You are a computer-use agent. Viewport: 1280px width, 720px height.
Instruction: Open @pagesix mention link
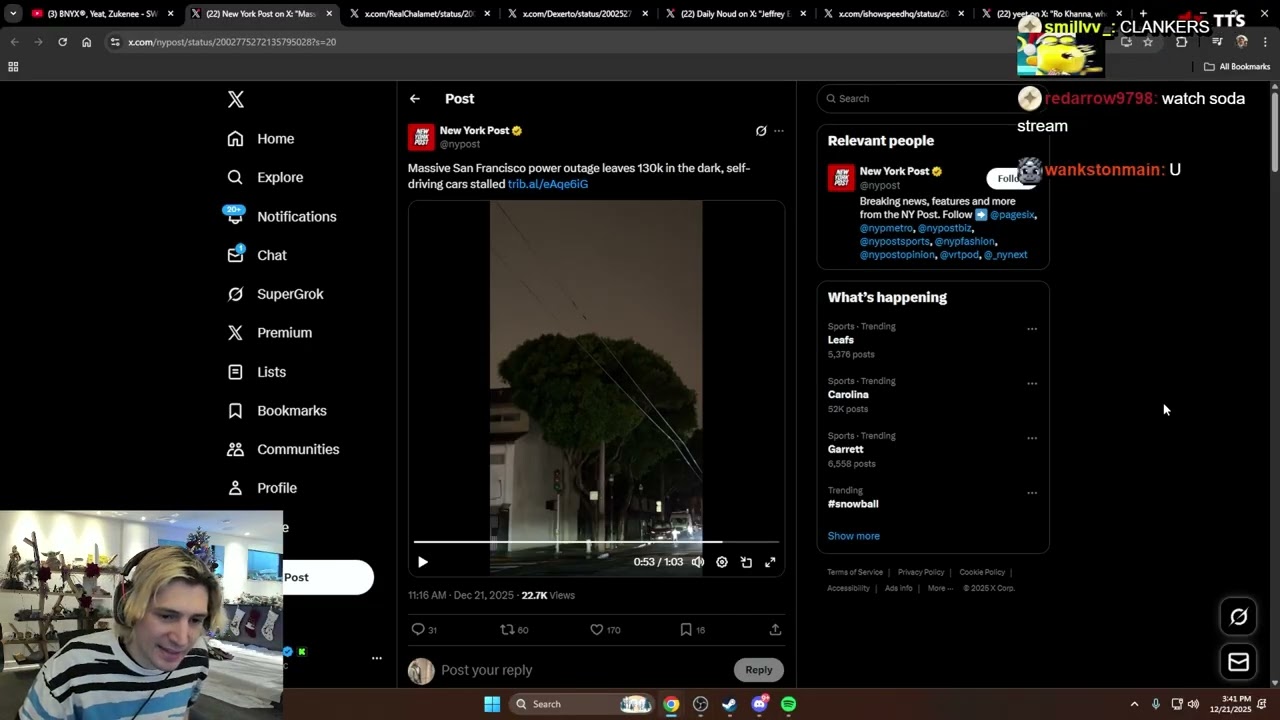point(1012,215)
